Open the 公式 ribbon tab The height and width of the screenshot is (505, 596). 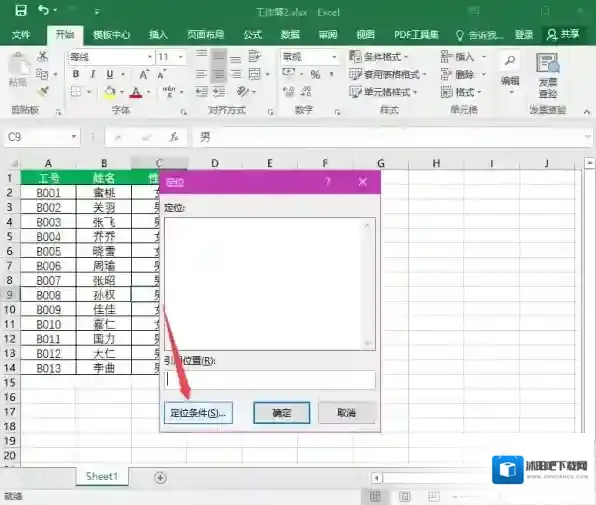(x=253, y=35)
